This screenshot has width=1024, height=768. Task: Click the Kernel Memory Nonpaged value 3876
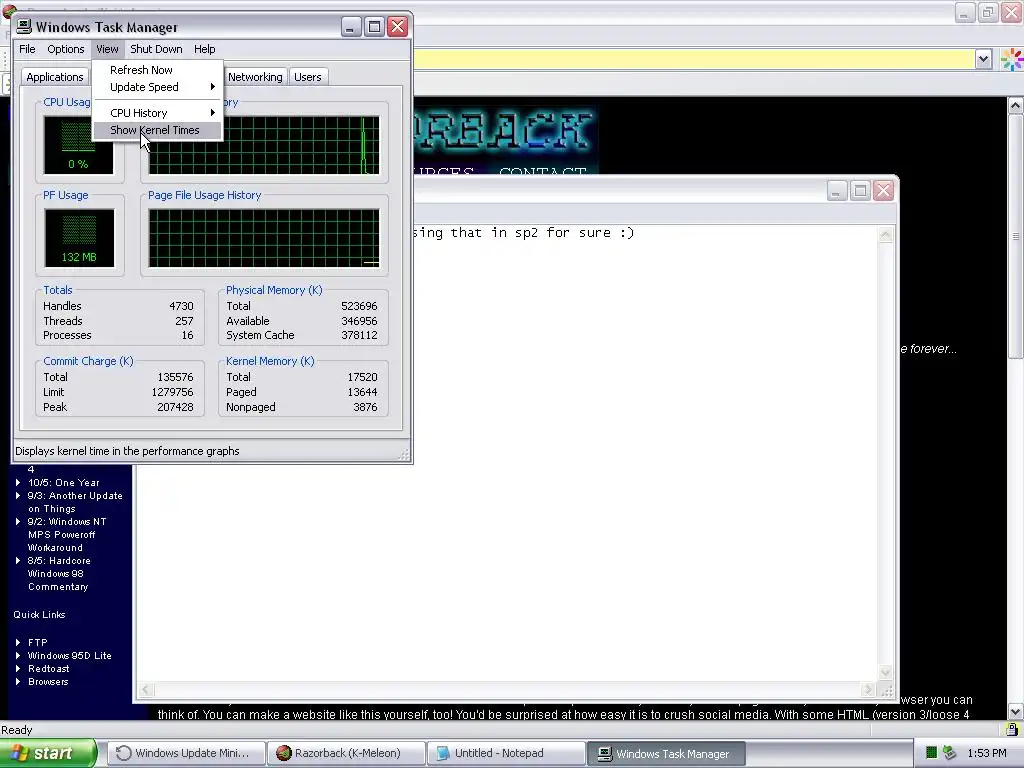pyautogui.click(x=365, y=408)
